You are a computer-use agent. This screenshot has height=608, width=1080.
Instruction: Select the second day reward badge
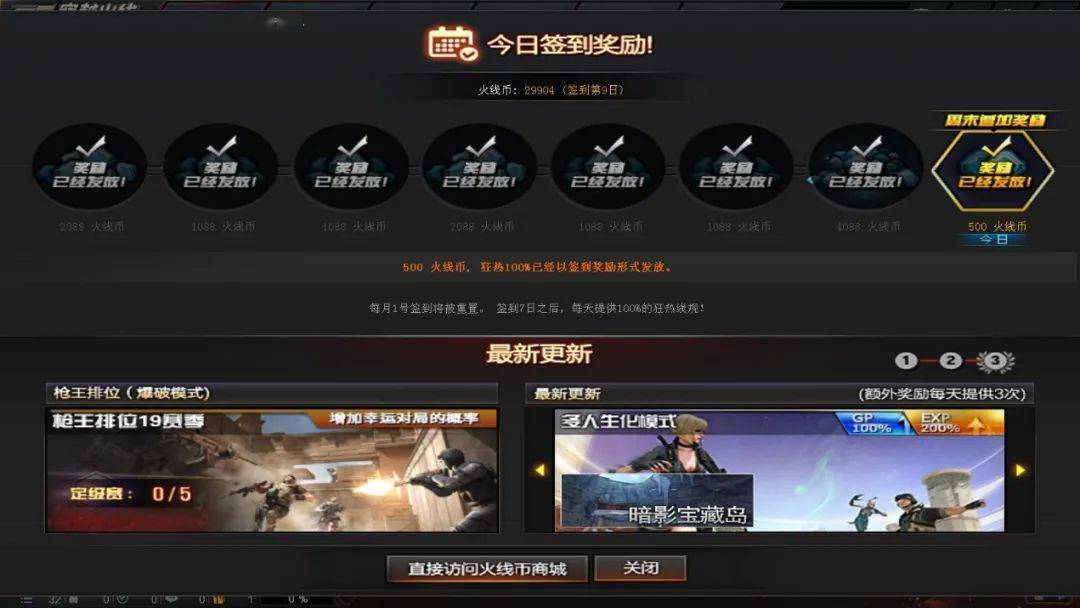220,166
